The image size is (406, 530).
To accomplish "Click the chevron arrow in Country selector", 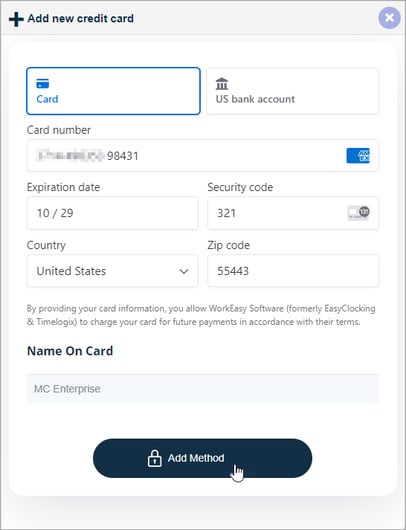I will point(184,271).
